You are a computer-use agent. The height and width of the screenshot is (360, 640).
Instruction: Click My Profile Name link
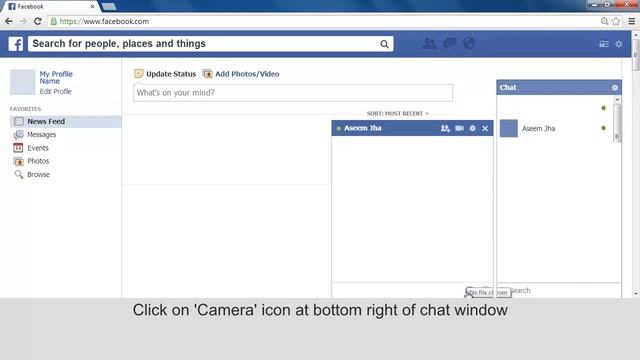tap(56, 78)
